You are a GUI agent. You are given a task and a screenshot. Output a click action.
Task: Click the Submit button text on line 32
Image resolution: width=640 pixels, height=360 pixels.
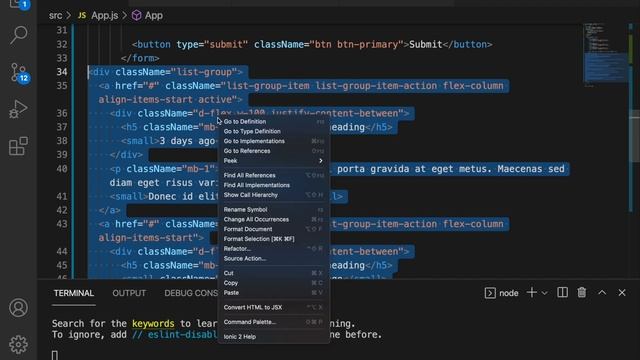point(426,44)
